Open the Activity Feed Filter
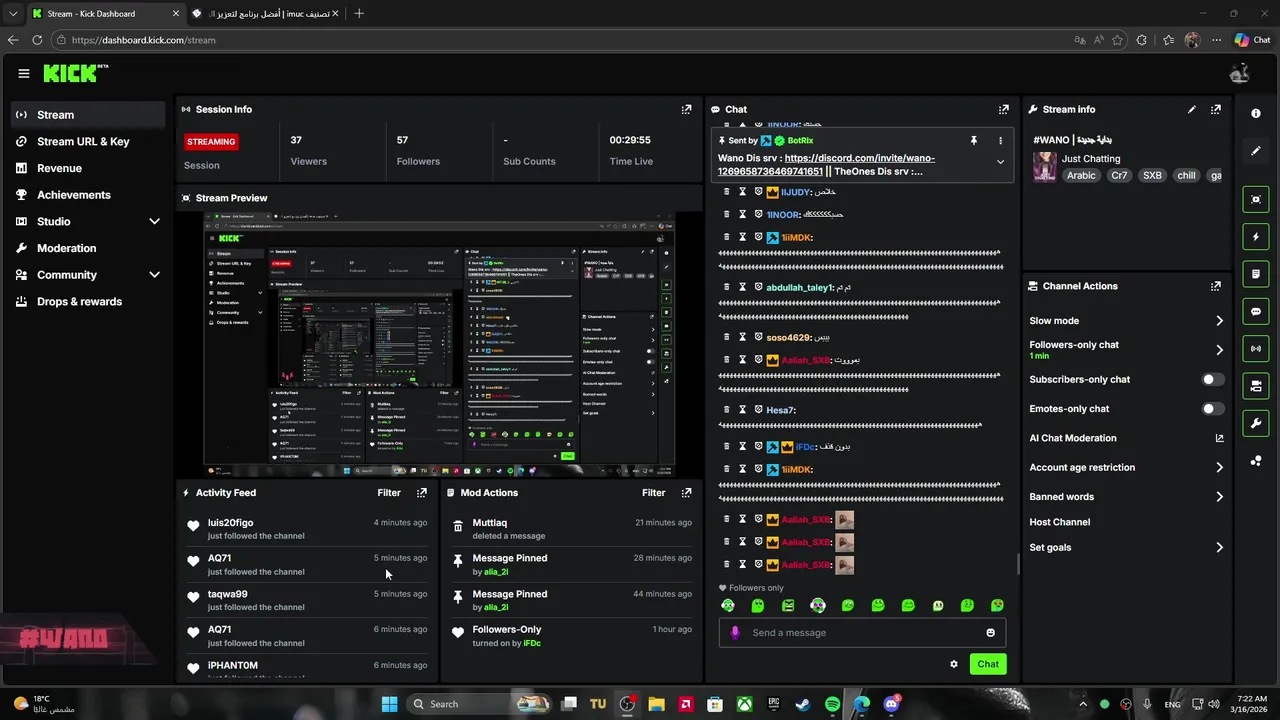1280x720 pixels. (x=389, y=492)
